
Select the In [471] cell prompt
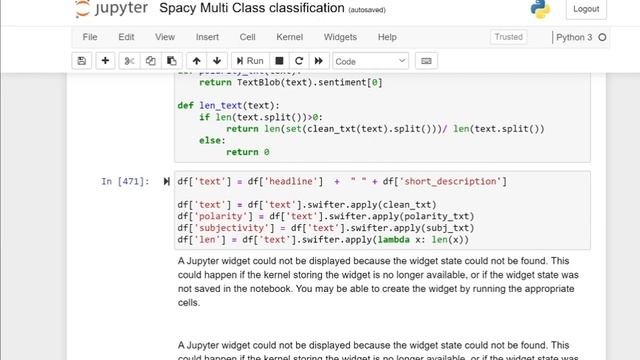[125, 181]
